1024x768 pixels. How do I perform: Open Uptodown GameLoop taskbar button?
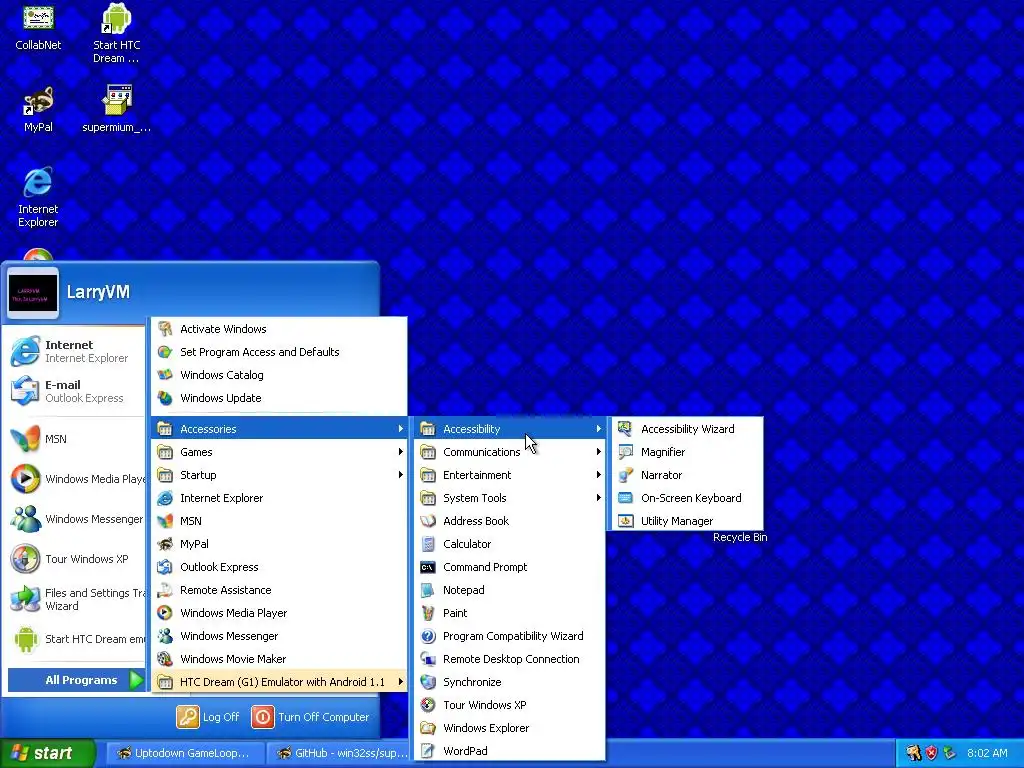(185, 753)
